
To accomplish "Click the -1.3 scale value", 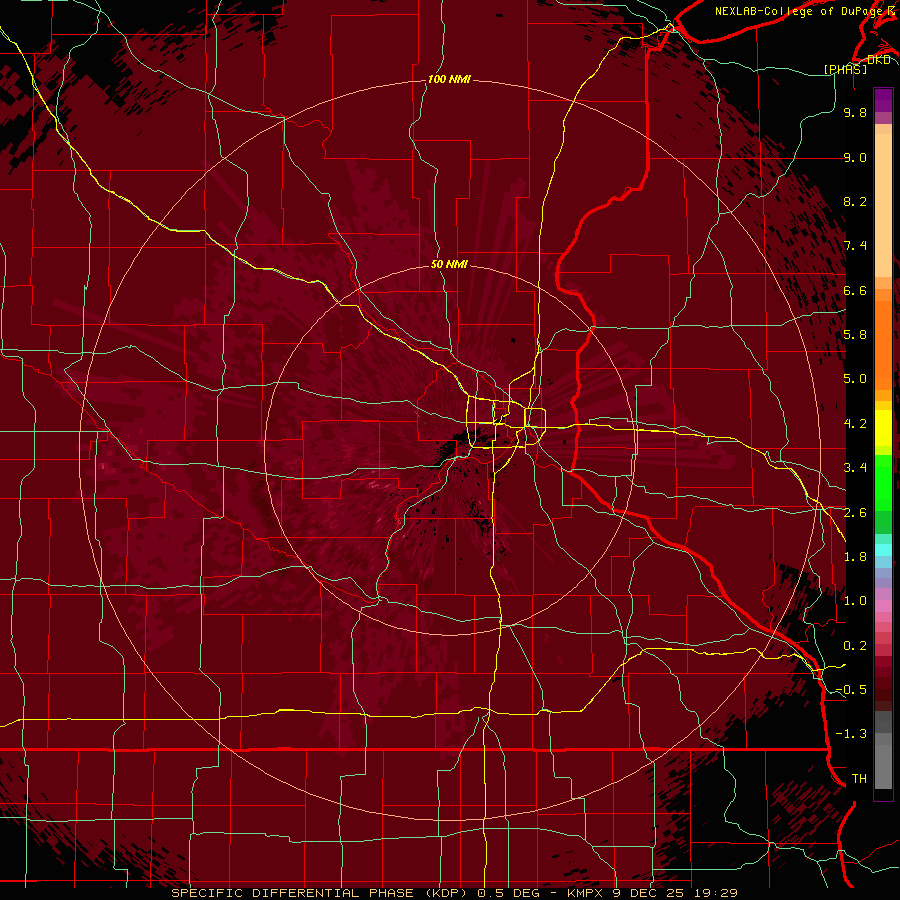I will click(x=851, y=734).
